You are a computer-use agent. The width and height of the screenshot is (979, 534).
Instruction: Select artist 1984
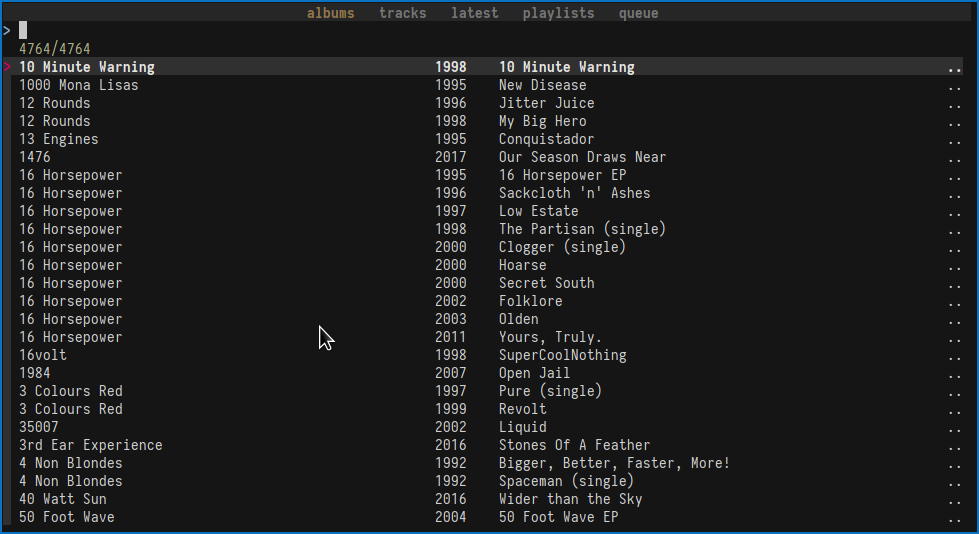[x=35, y=373]
